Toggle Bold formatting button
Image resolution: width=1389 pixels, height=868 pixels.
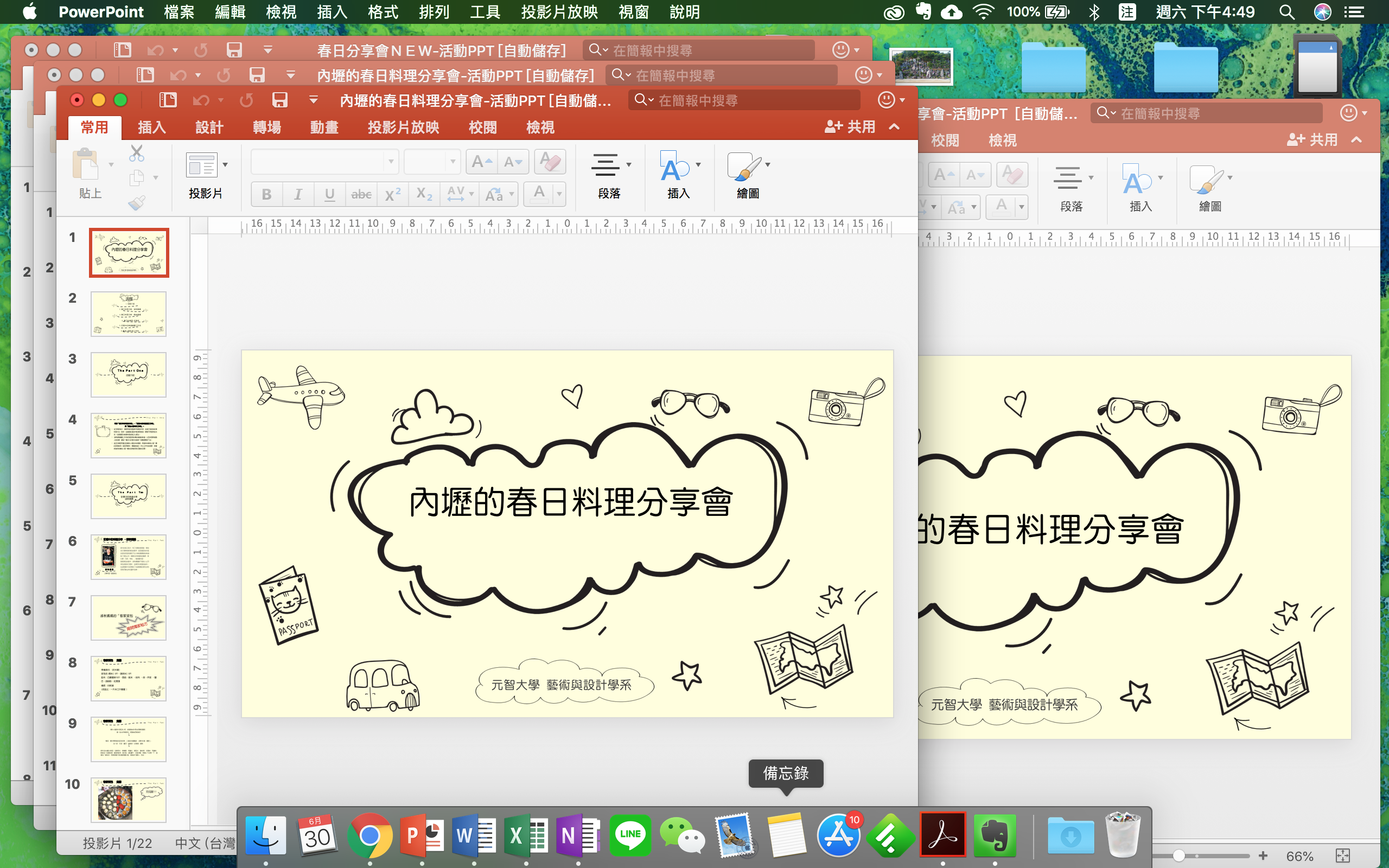[x=267, y=194]
